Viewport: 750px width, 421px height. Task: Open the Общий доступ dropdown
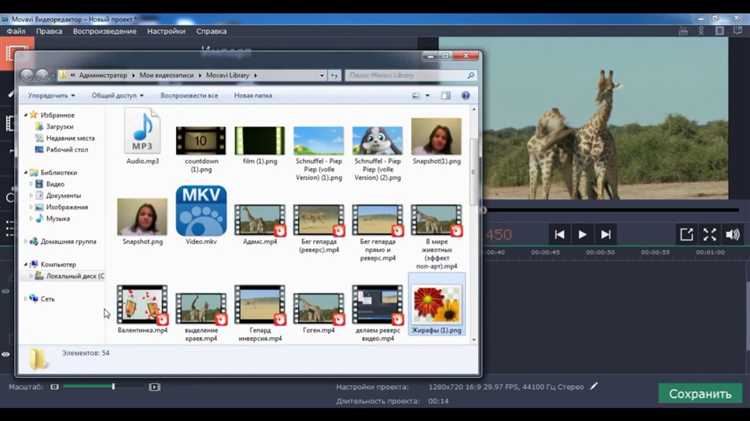(x=117, y=96)
